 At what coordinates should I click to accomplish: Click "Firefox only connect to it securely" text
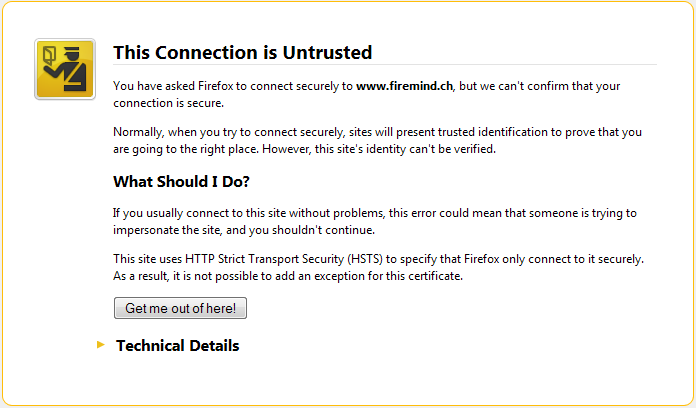pyautogui.click(x=554, y=259)
